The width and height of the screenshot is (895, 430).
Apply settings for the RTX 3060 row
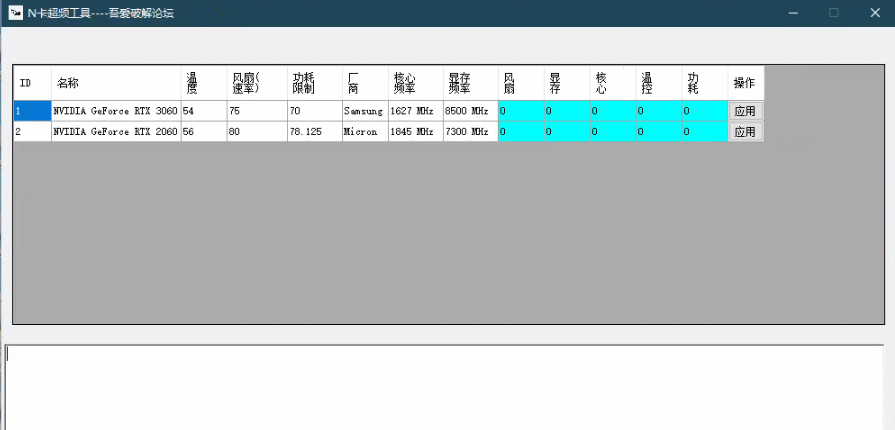click(745, 111)
